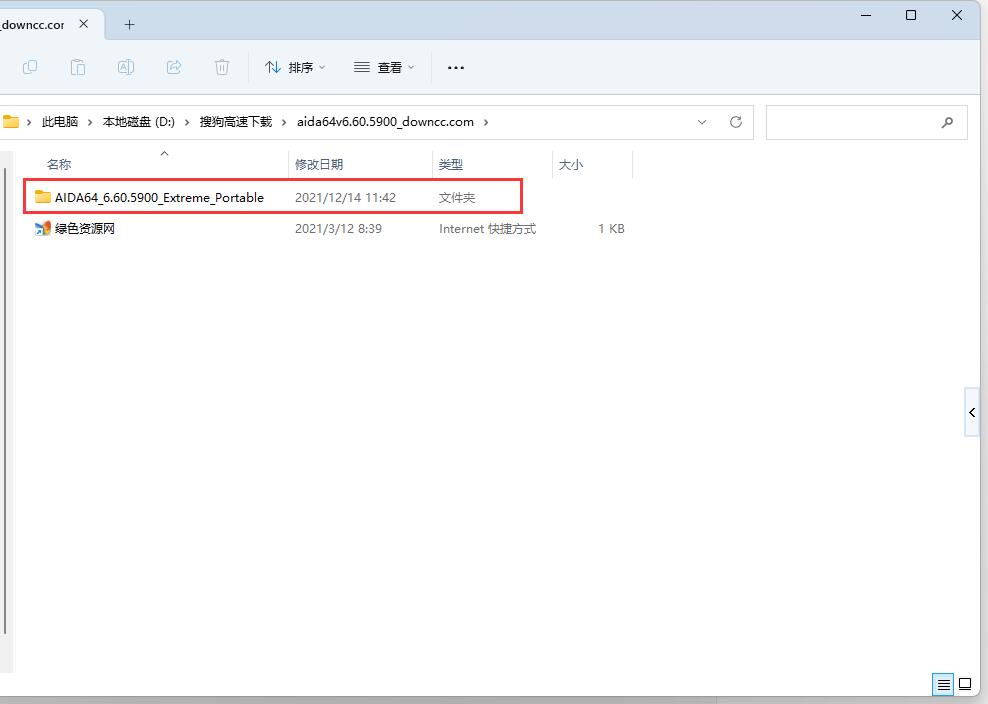988x704 pixels.
Task: Open the more options ellipsis menu
Action: [456, 67]
